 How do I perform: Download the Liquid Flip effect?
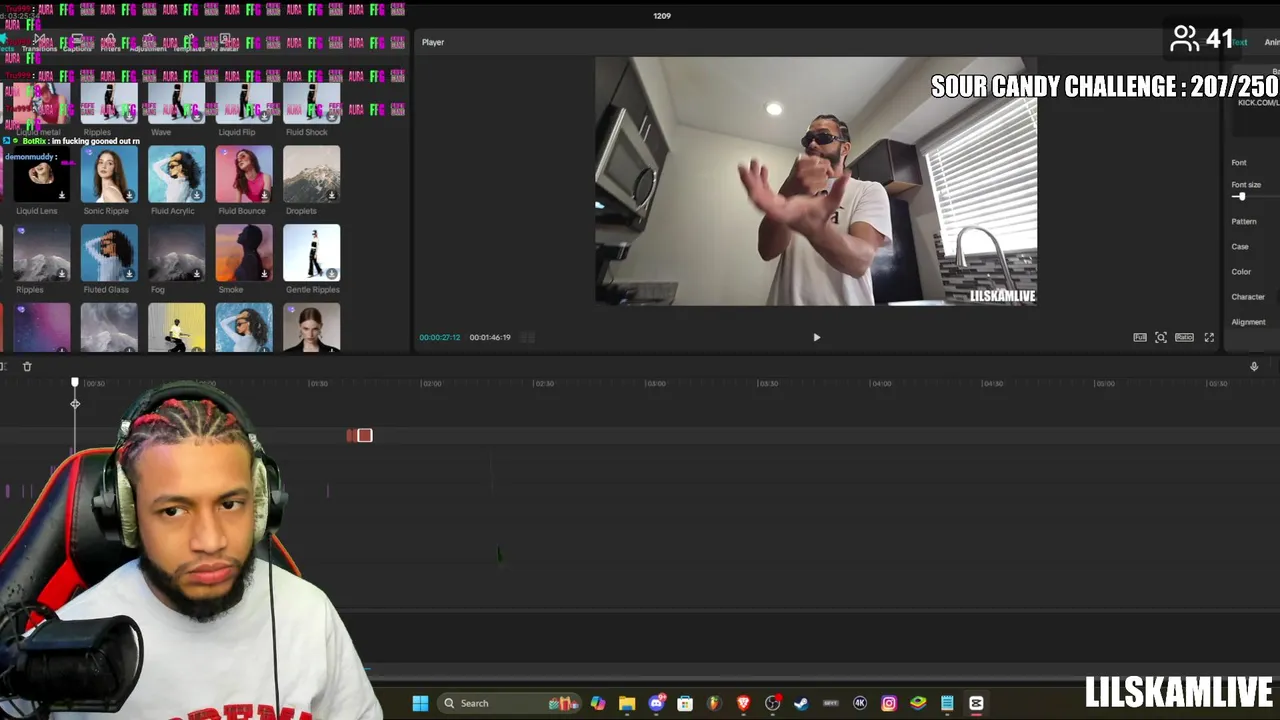(x=264, y=116)
